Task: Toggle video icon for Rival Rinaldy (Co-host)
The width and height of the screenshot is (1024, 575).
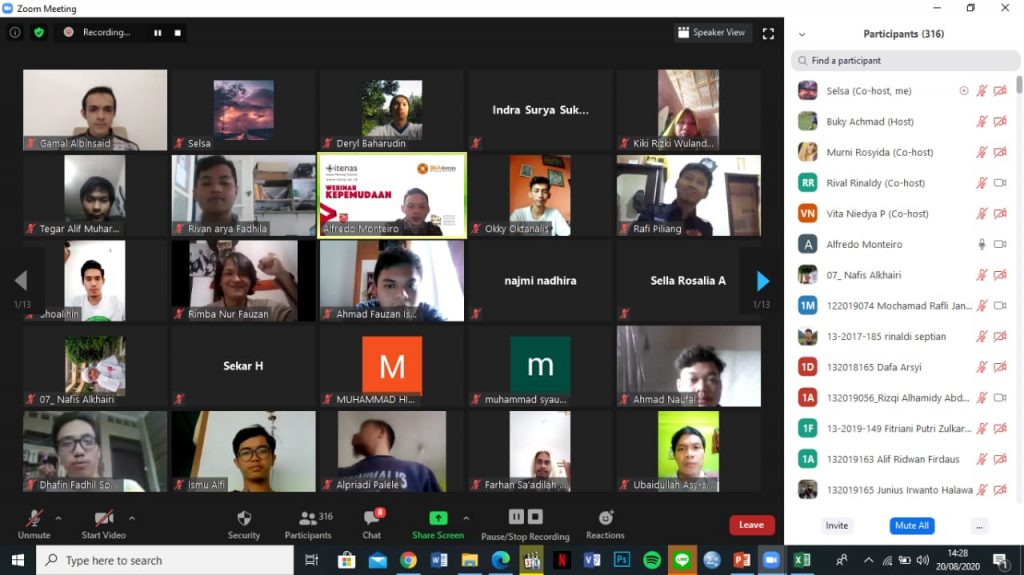Action: pyautogui.click(x=1000, y=183)
